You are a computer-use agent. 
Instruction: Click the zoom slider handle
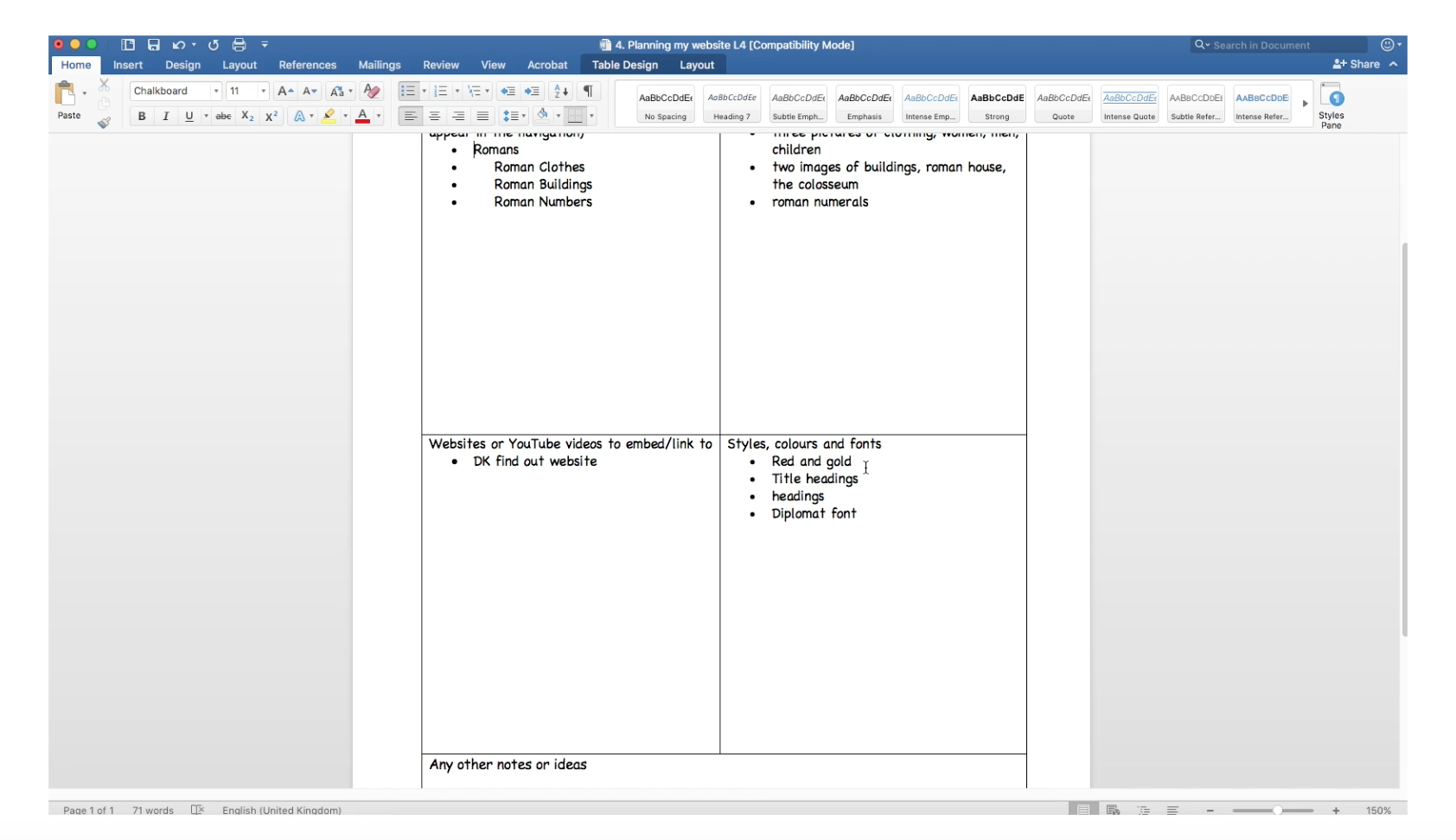(x=1277, y=811)
